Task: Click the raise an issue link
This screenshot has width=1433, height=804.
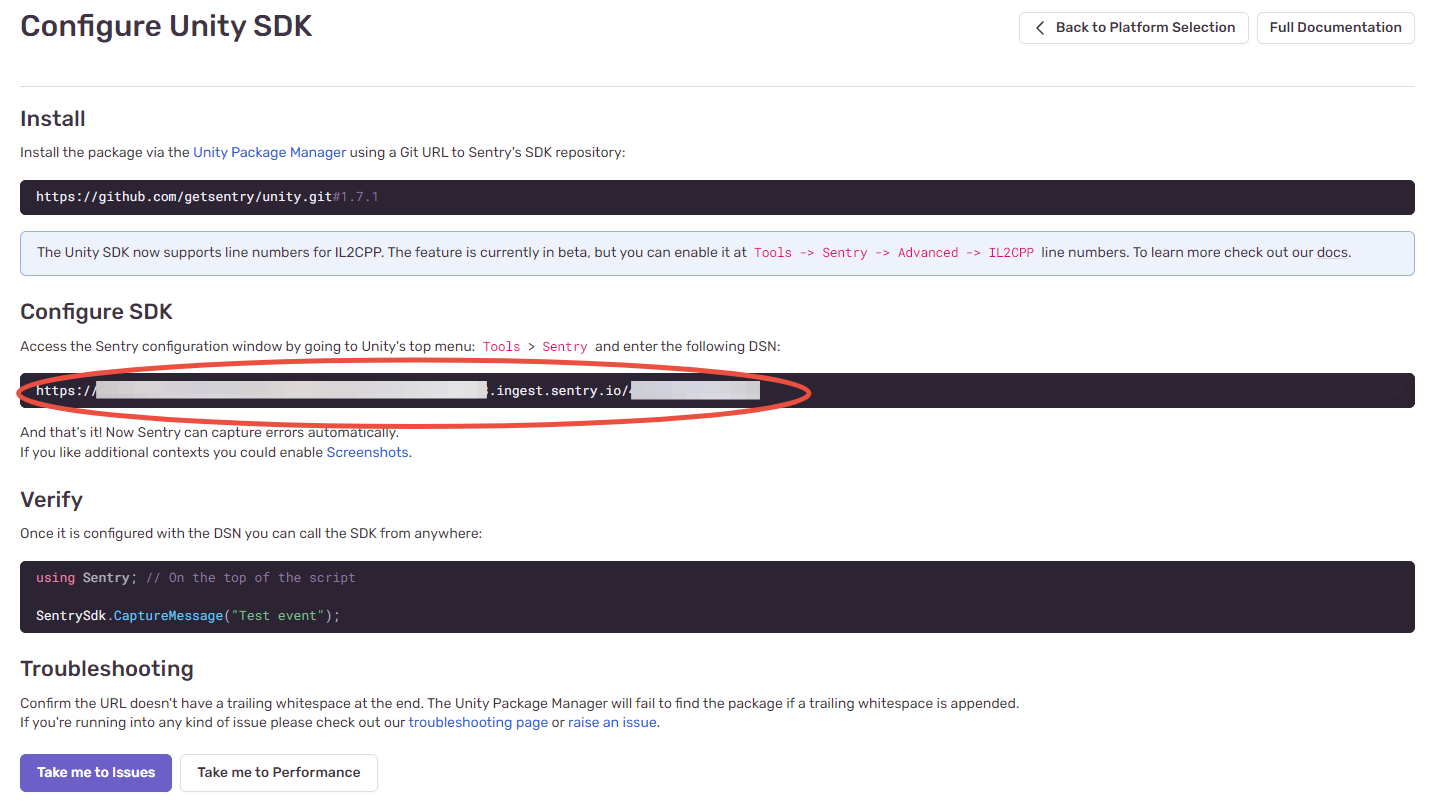Action: 612,722
